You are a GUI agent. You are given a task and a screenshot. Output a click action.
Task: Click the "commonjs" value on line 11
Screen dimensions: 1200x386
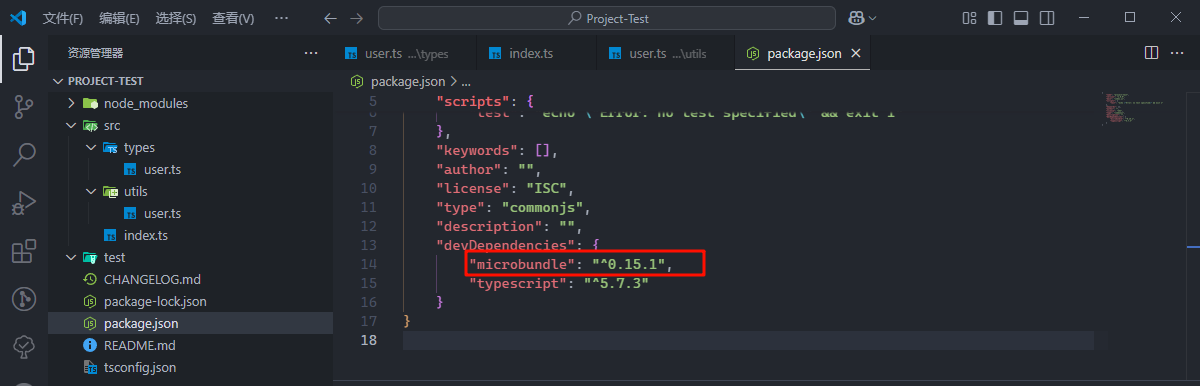click(543, 207)
